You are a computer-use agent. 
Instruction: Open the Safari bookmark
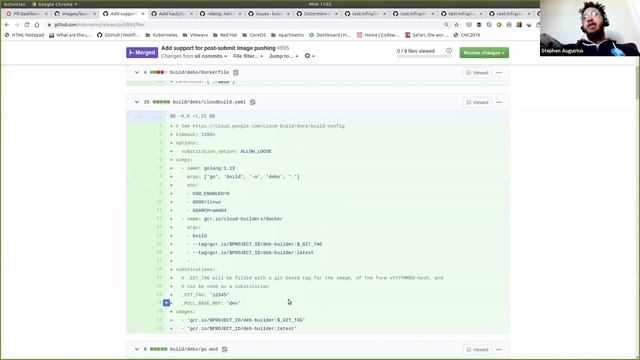click(427, 35)
